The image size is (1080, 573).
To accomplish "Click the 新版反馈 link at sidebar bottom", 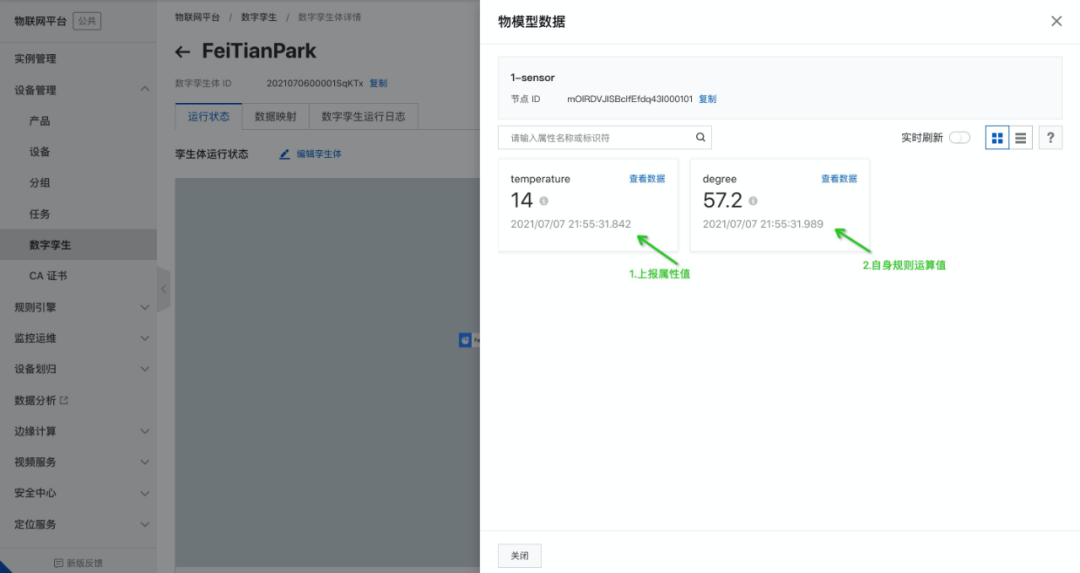I will click(x=85, y=563).
